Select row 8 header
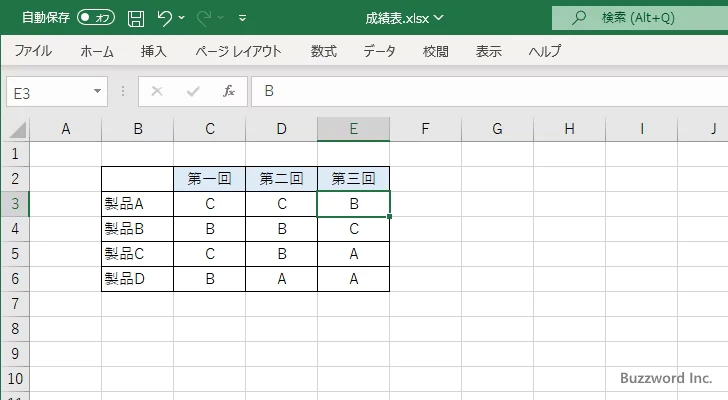728x400 pixels. point(15,329)
